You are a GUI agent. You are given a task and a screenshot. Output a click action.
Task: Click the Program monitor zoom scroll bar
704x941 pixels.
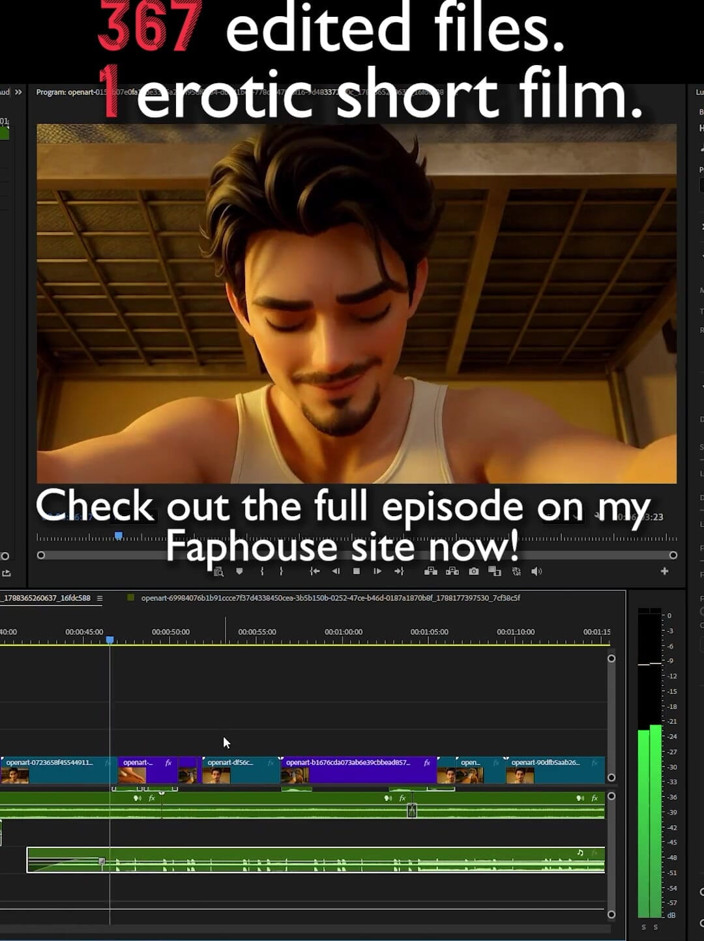357,555
